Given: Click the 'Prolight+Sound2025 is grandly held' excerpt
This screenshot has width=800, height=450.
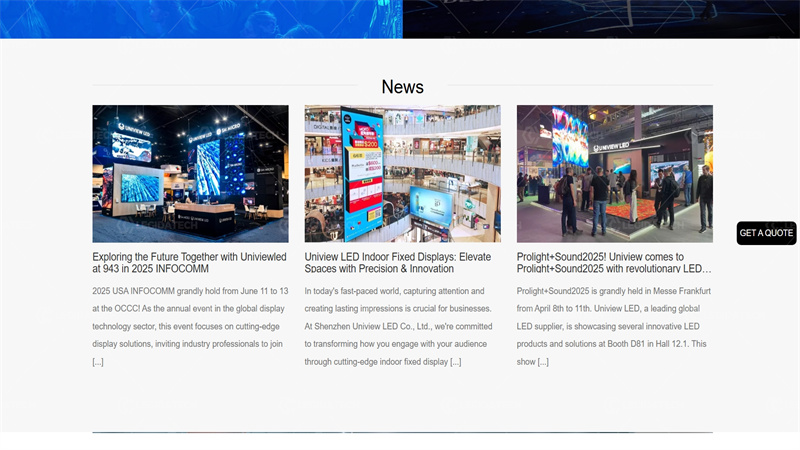Looking at the screenshot, I should [x=614, y=326].
